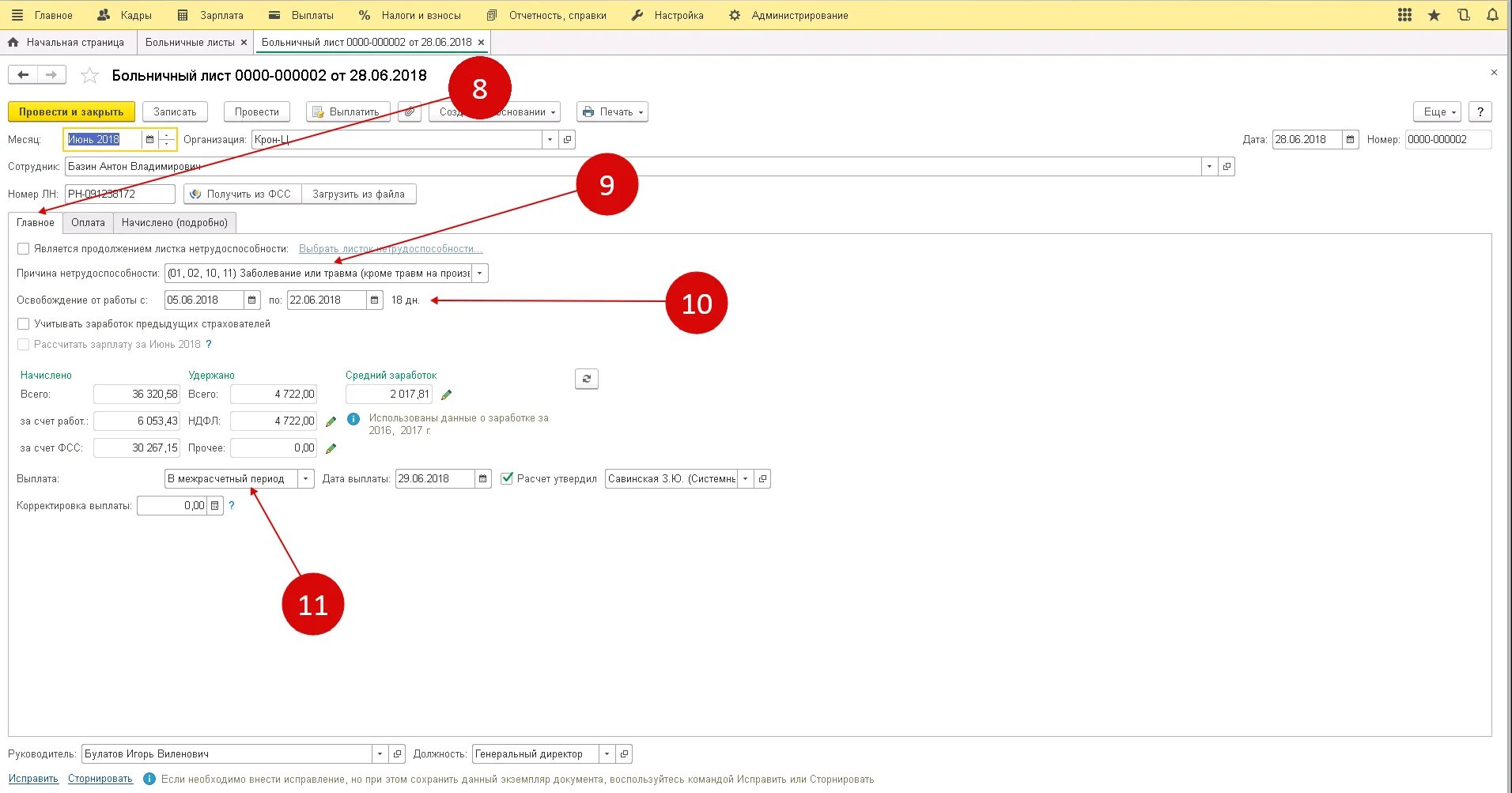1512x793 pixels.
Task: Open notifications bell icon
Action: click(1492, 15)
